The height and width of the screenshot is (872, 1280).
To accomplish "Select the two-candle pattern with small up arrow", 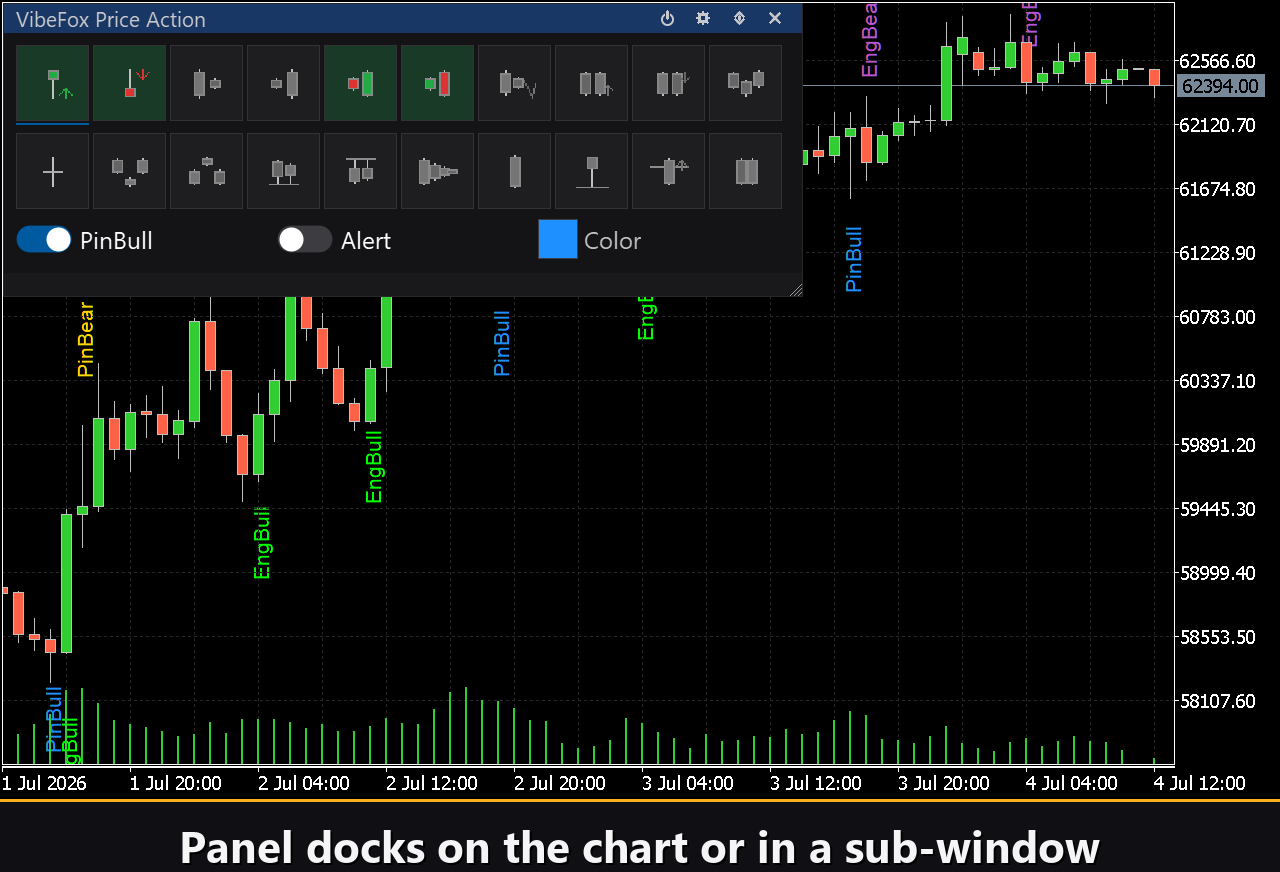I will tap(592, 83).
